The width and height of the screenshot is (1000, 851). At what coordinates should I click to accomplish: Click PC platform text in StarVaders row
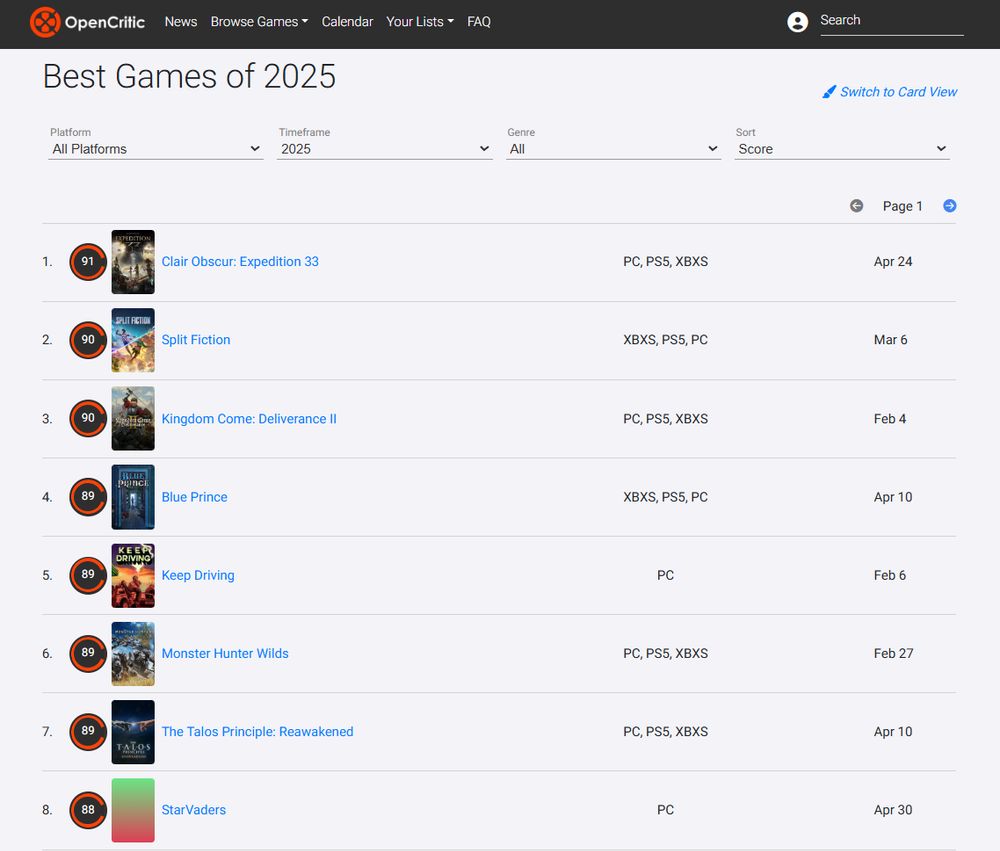(x=665, y=810)
